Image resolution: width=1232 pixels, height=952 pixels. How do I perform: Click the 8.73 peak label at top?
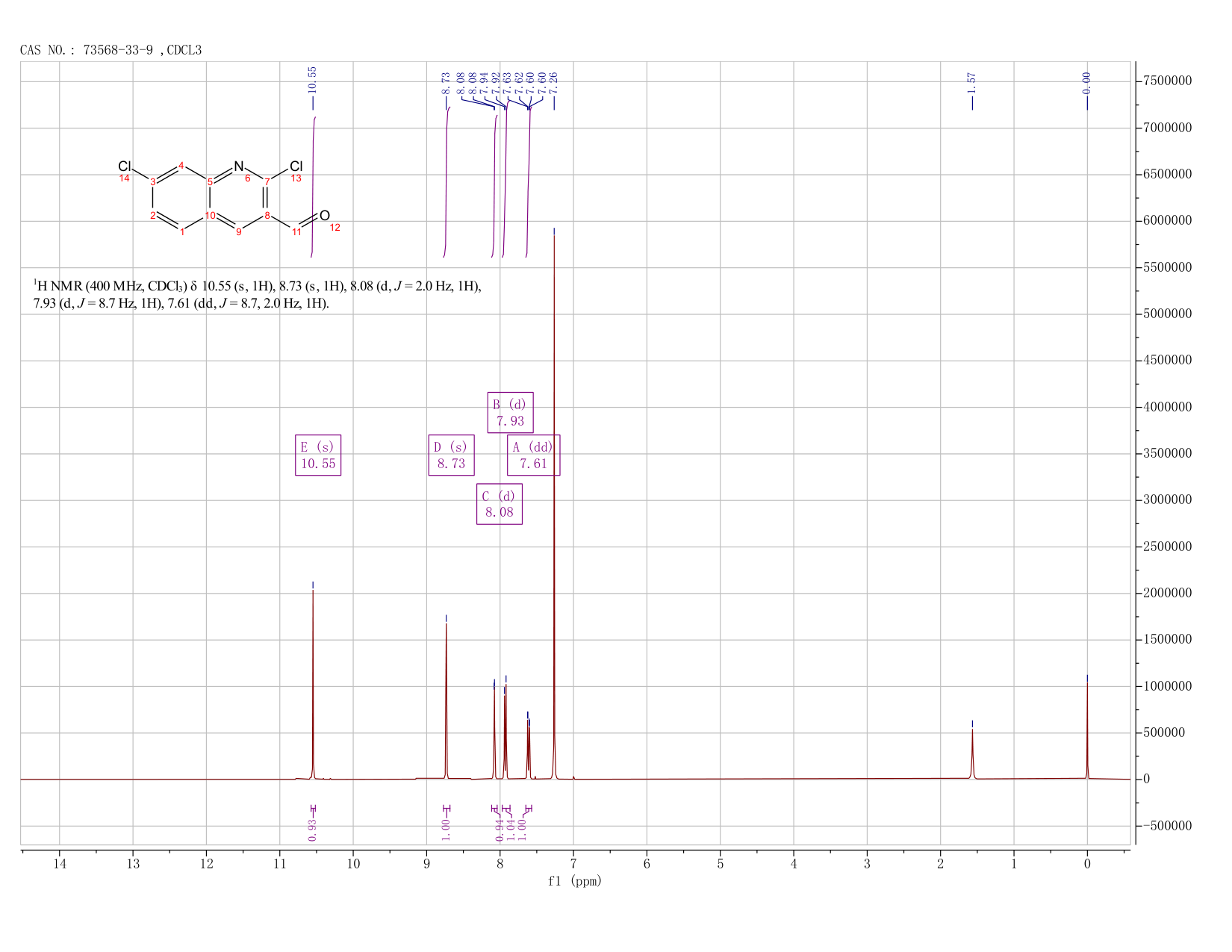click(446, 82)
